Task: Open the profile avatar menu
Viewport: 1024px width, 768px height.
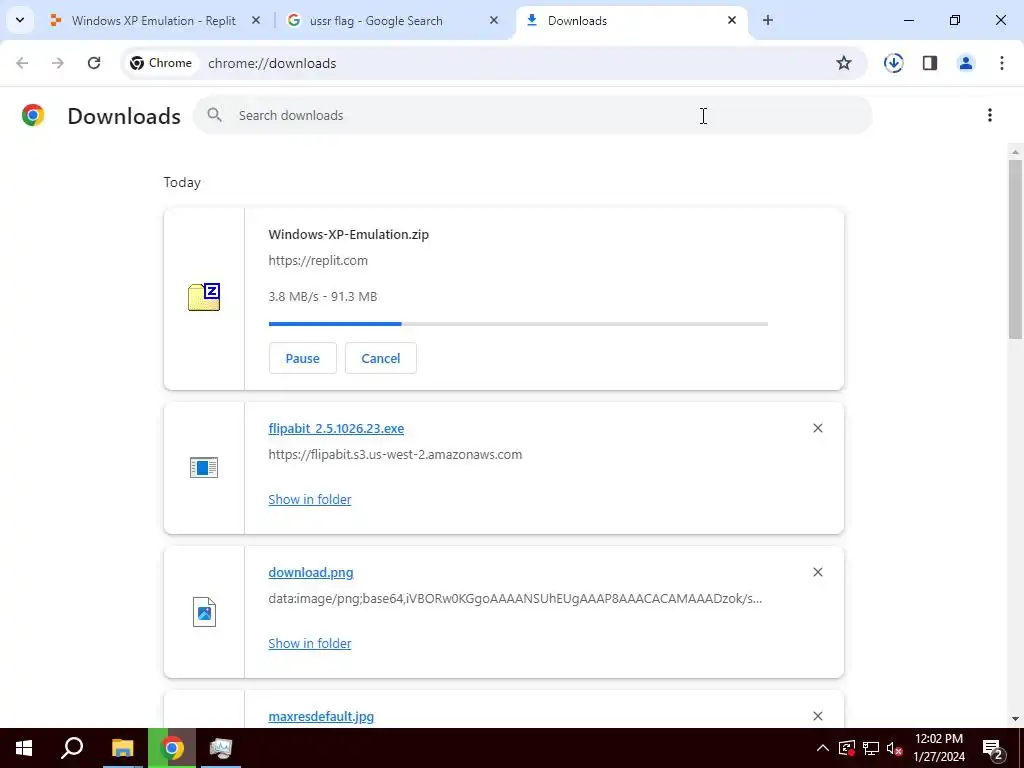Action: [x=966, y=63]
